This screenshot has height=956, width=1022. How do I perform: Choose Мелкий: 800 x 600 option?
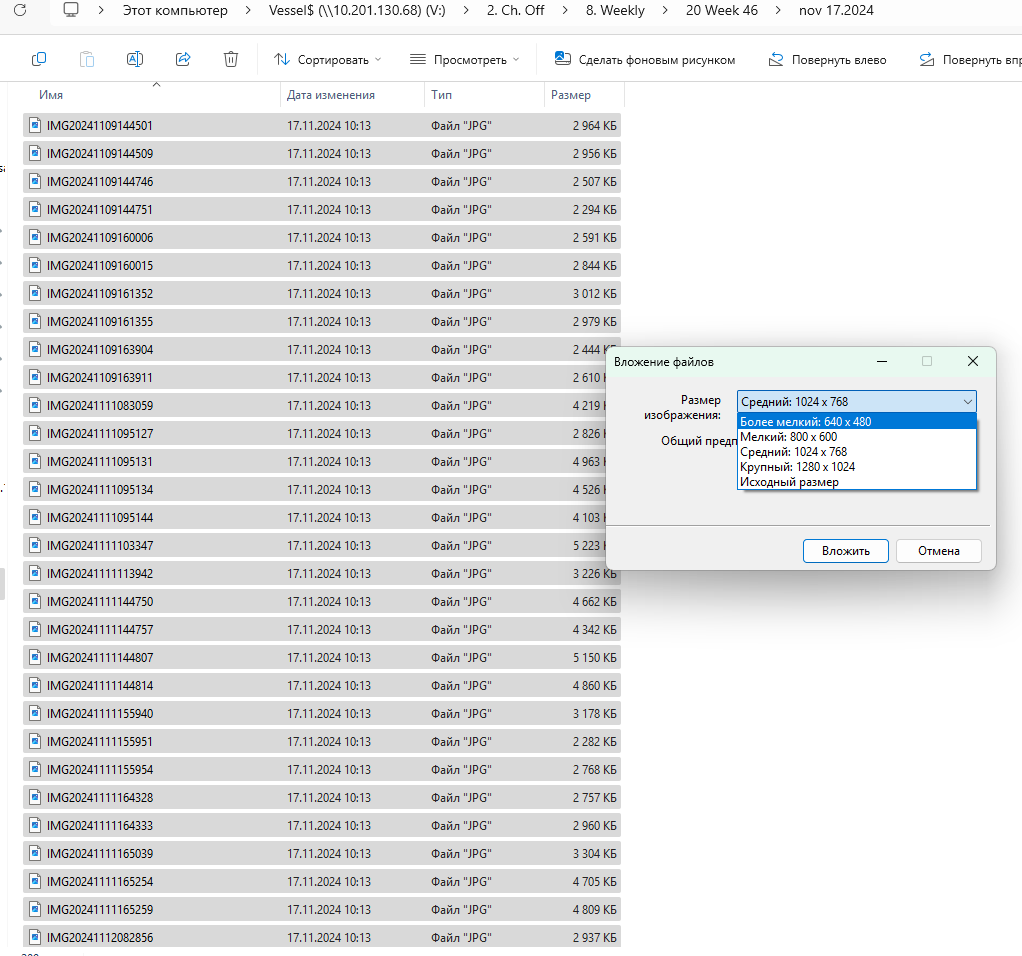856,437
